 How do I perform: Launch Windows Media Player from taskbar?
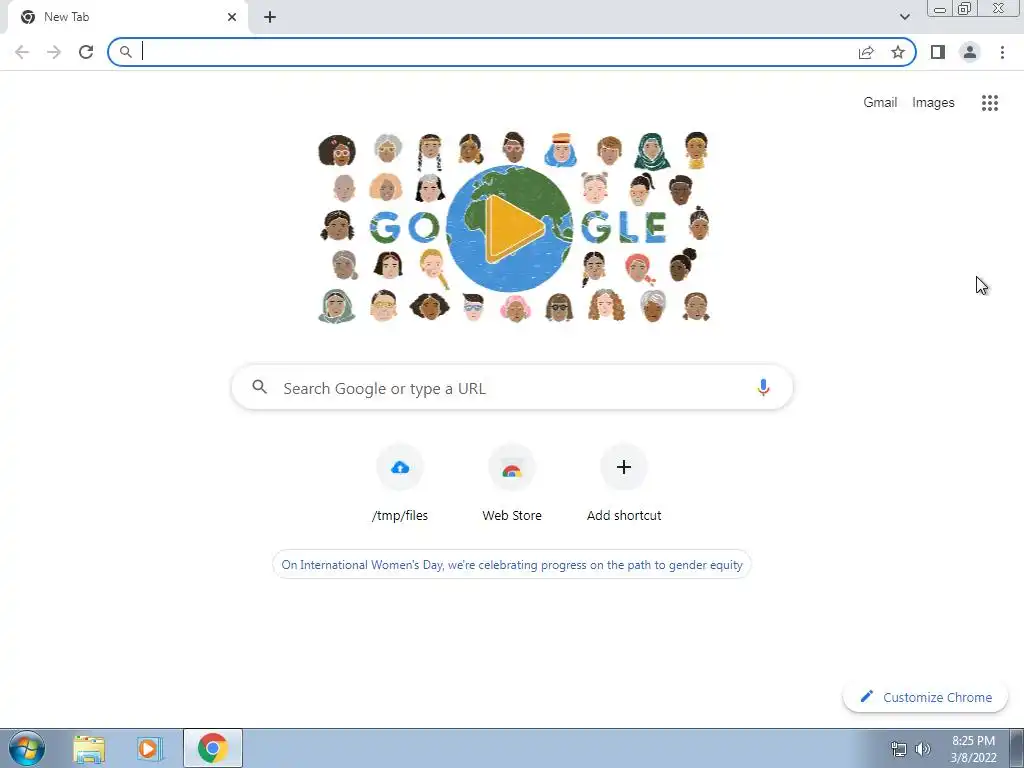150,749
